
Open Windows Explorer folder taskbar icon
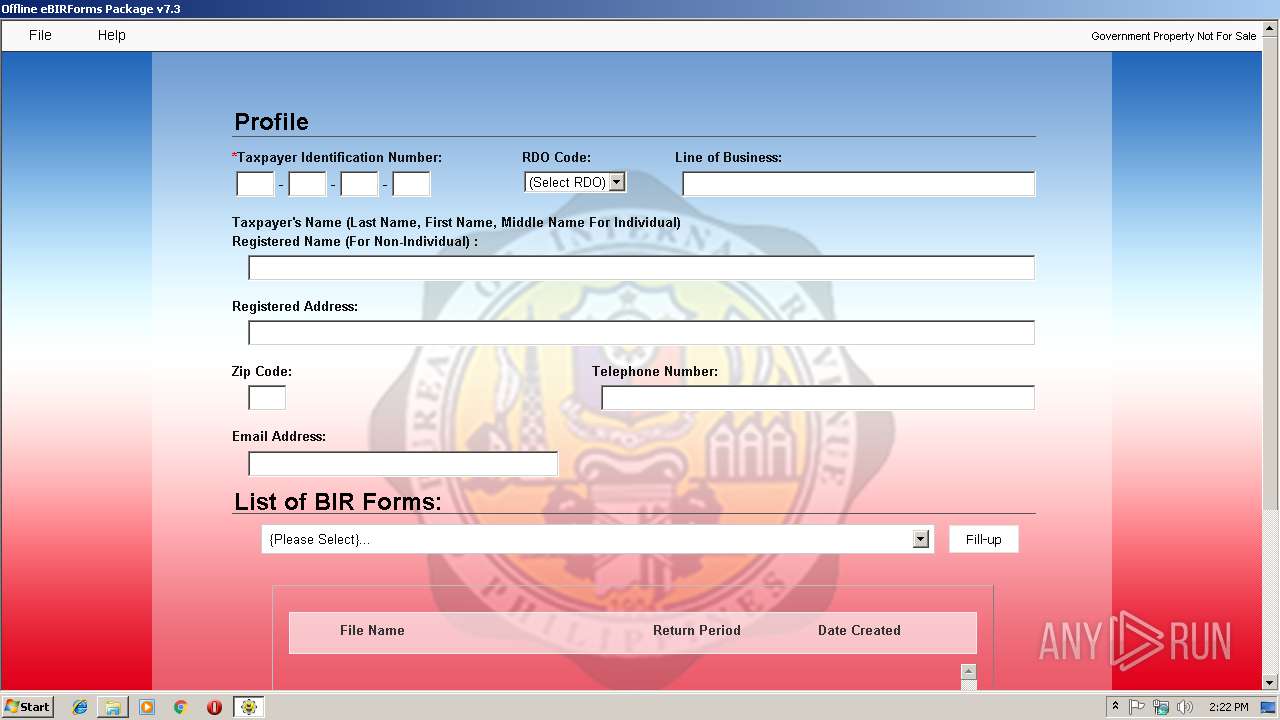(x=113, y=707)
